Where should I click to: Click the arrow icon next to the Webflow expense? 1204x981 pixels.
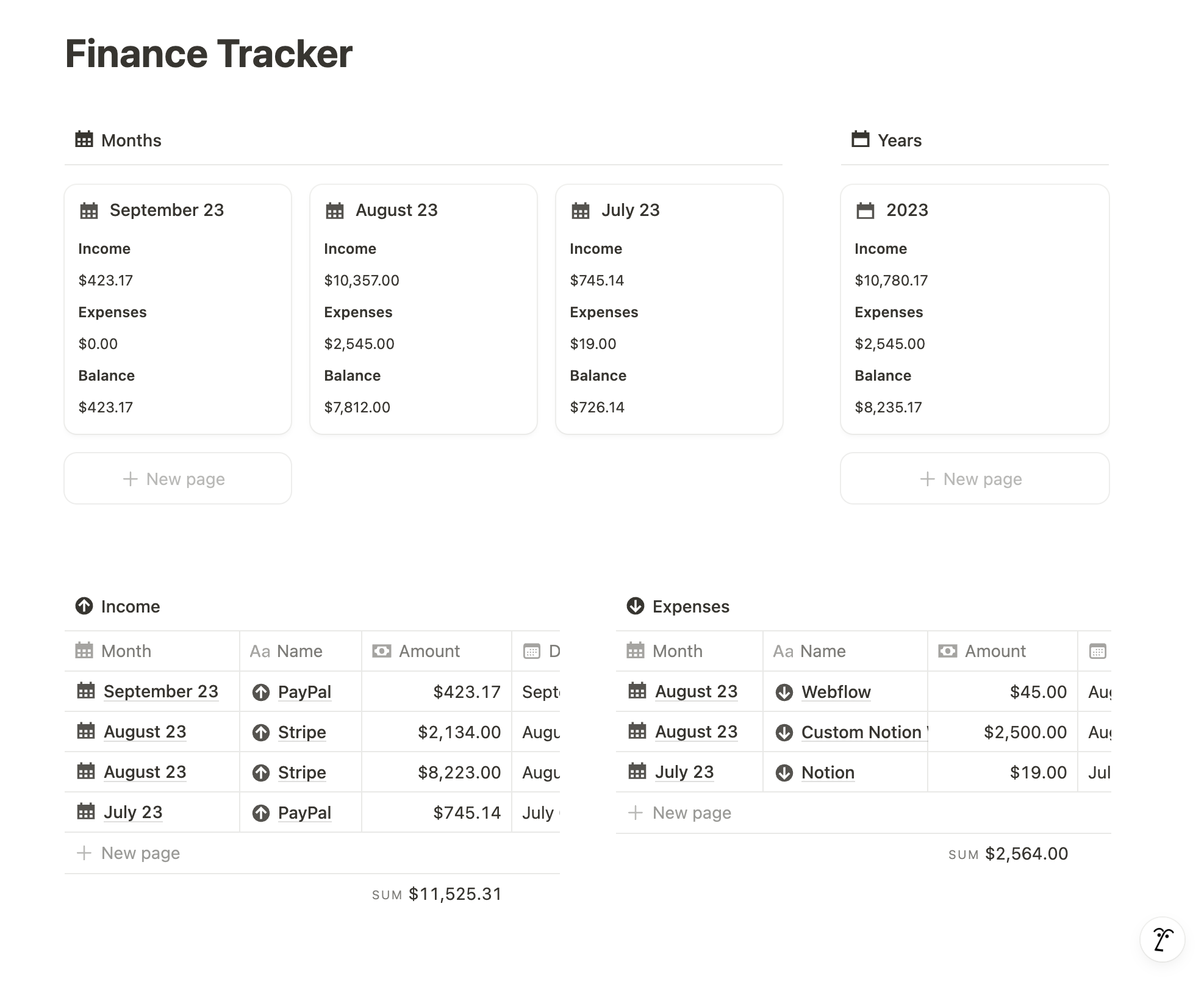(784, 692)
